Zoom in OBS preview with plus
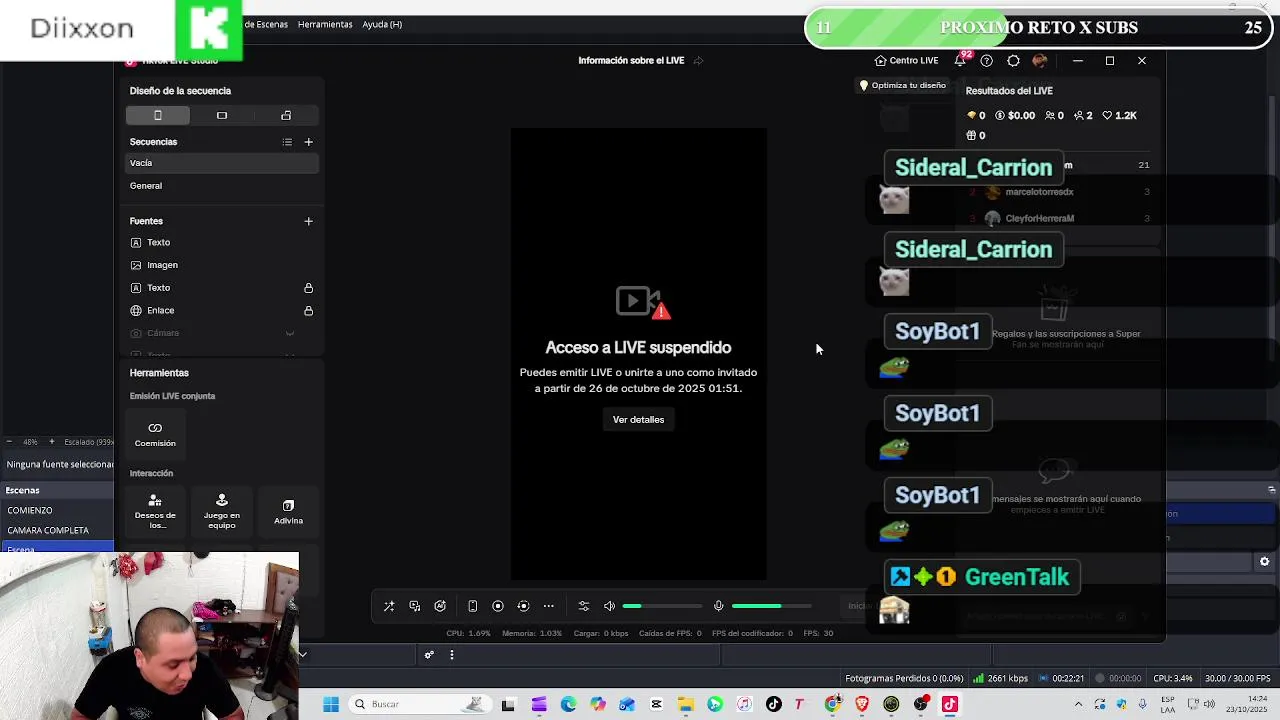 click(x=52, y=441)
